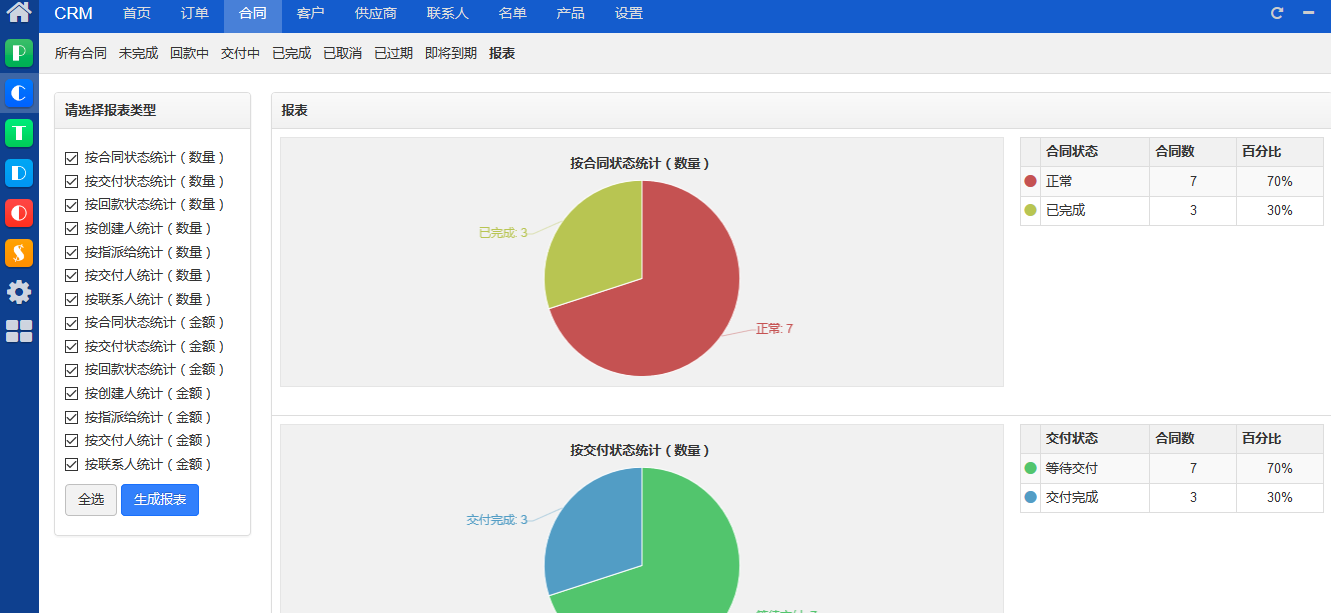Uncheck 按回款状态统计（金额）
This screenshot has width=1331, height=613.
point(71,370)
